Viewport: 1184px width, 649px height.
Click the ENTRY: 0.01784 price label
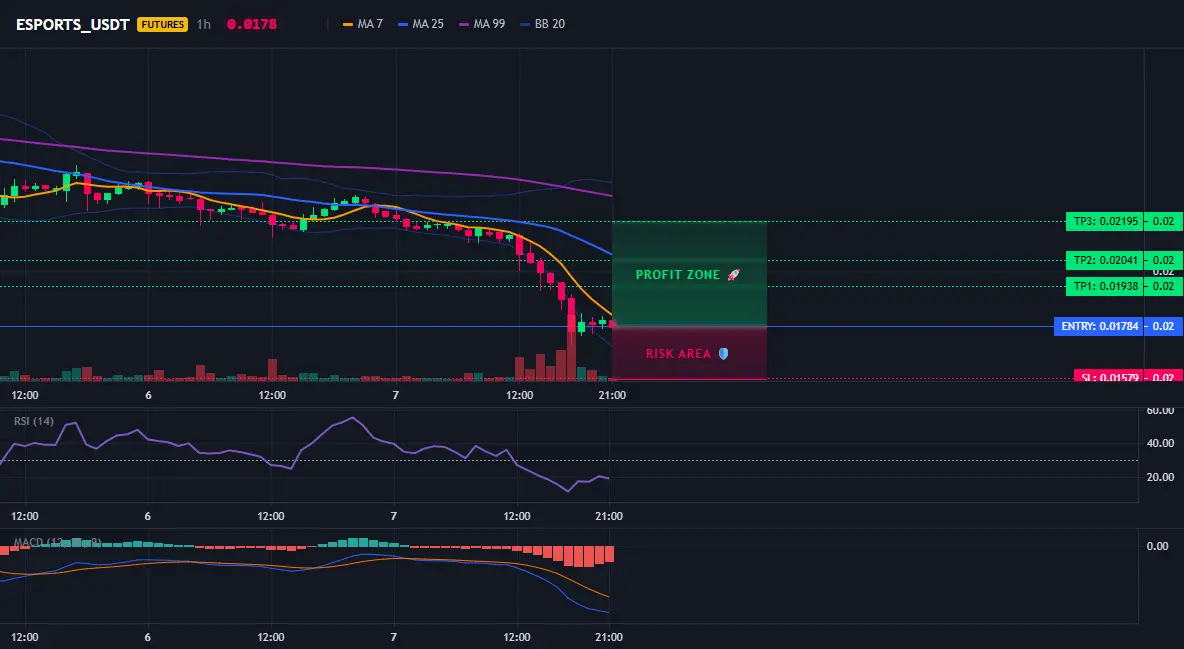pyautogui.click(x=1099, y=326)
